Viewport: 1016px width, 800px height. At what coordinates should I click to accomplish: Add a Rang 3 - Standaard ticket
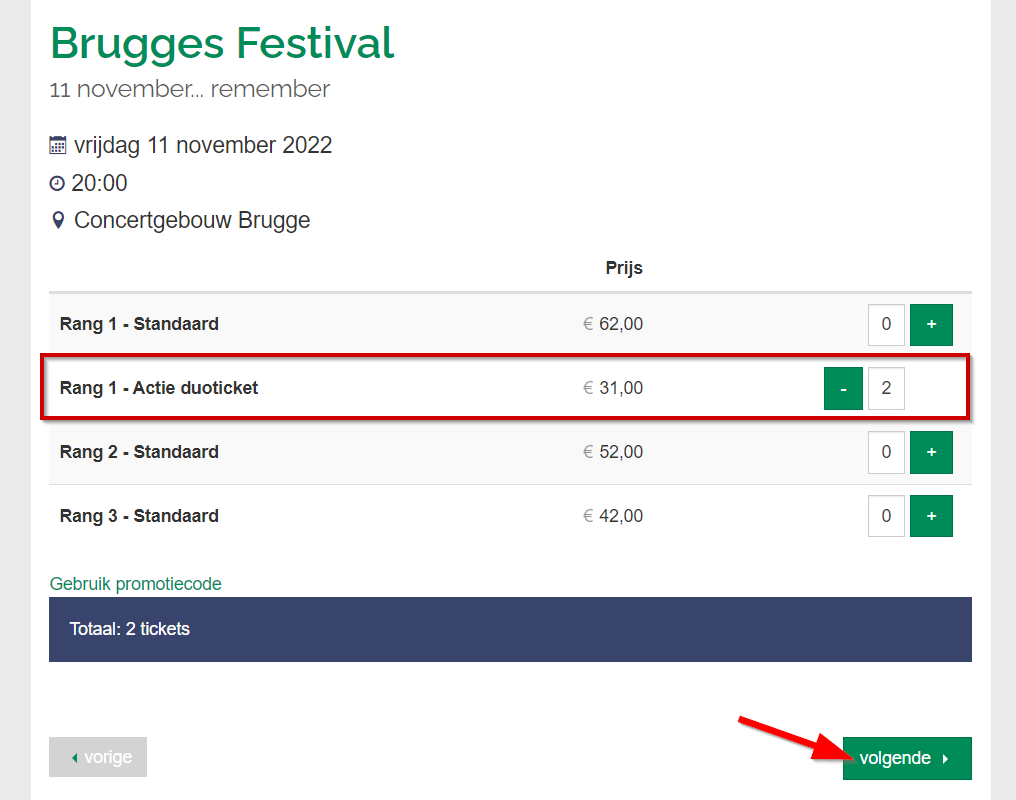[931, 516]
